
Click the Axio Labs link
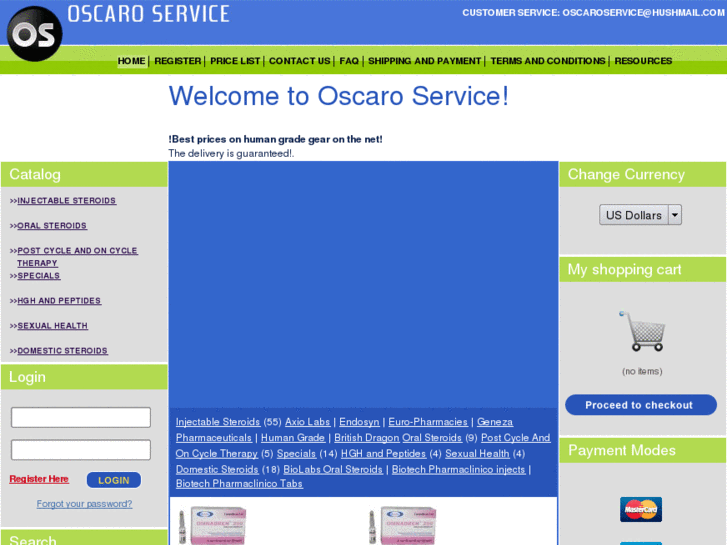[x=307, y=422]
